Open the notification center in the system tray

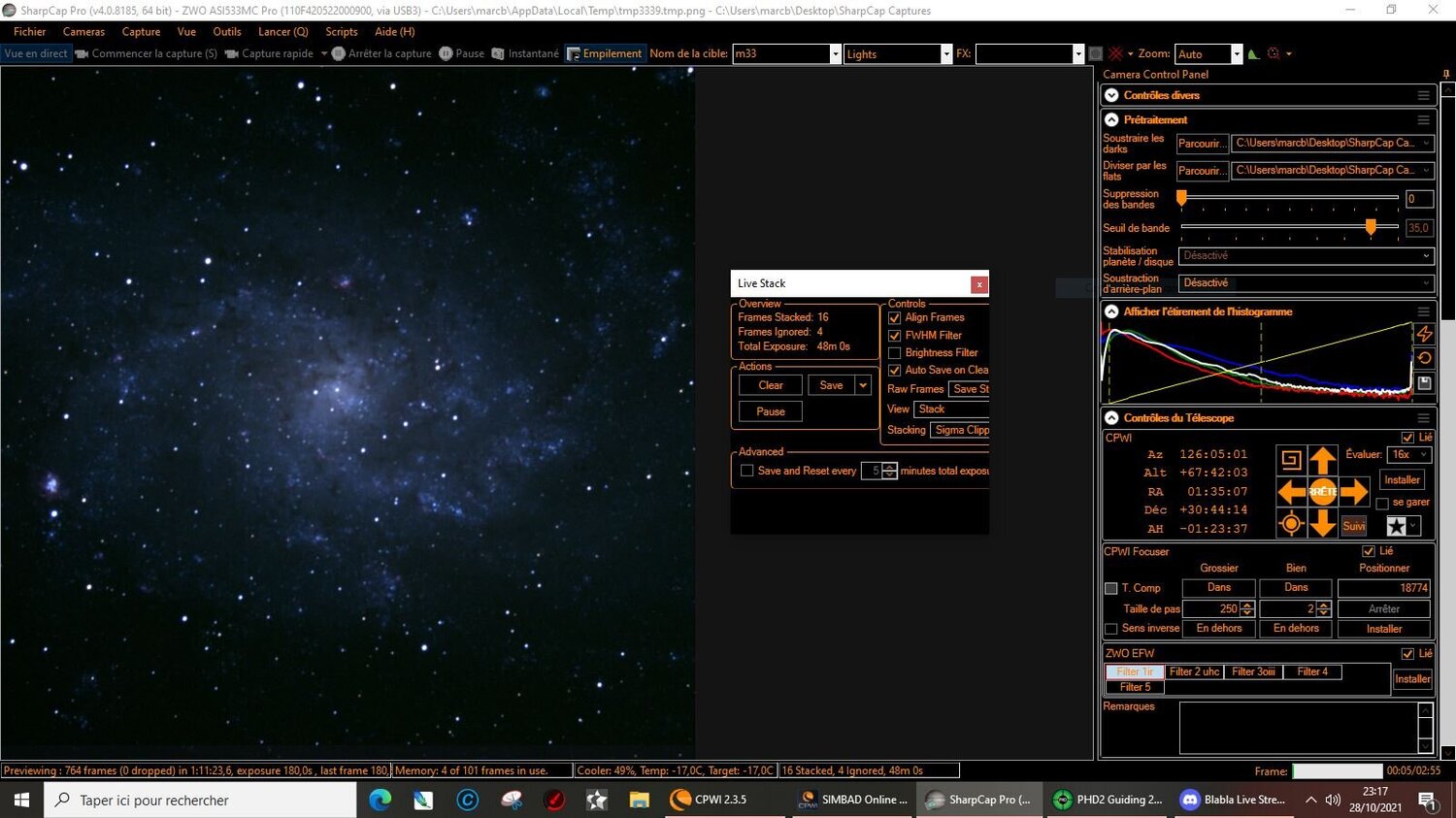click(1427, 800)
